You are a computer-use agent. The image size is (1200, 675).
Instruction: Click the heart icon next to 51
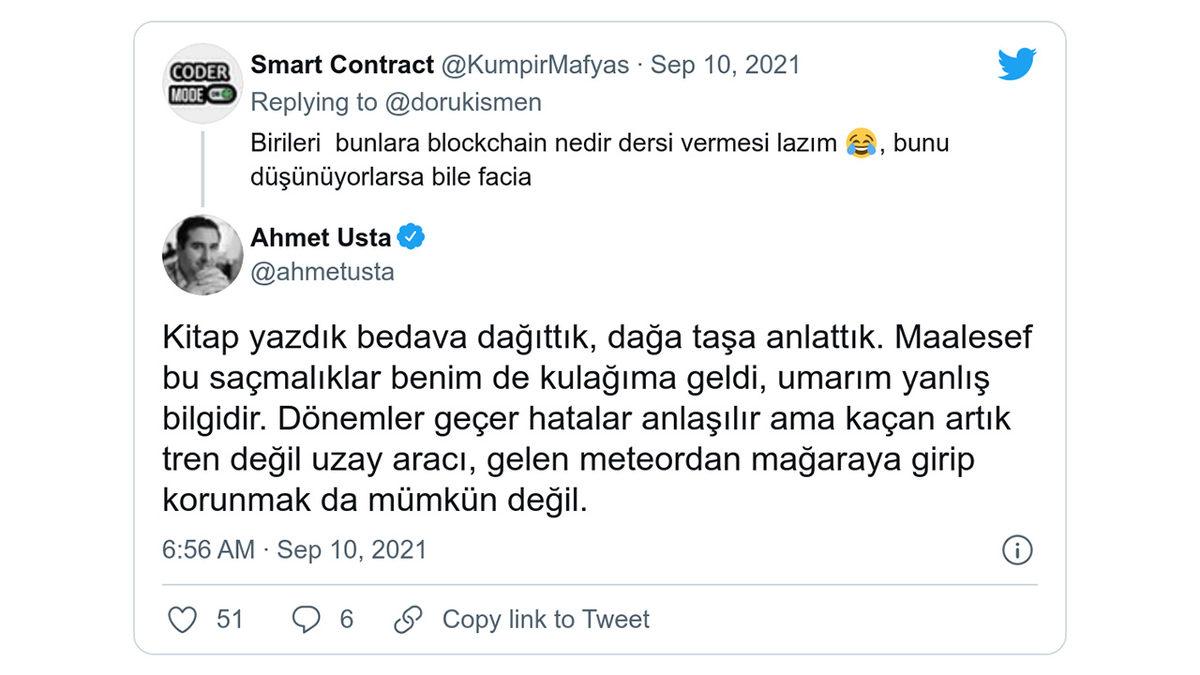[183, 620]
